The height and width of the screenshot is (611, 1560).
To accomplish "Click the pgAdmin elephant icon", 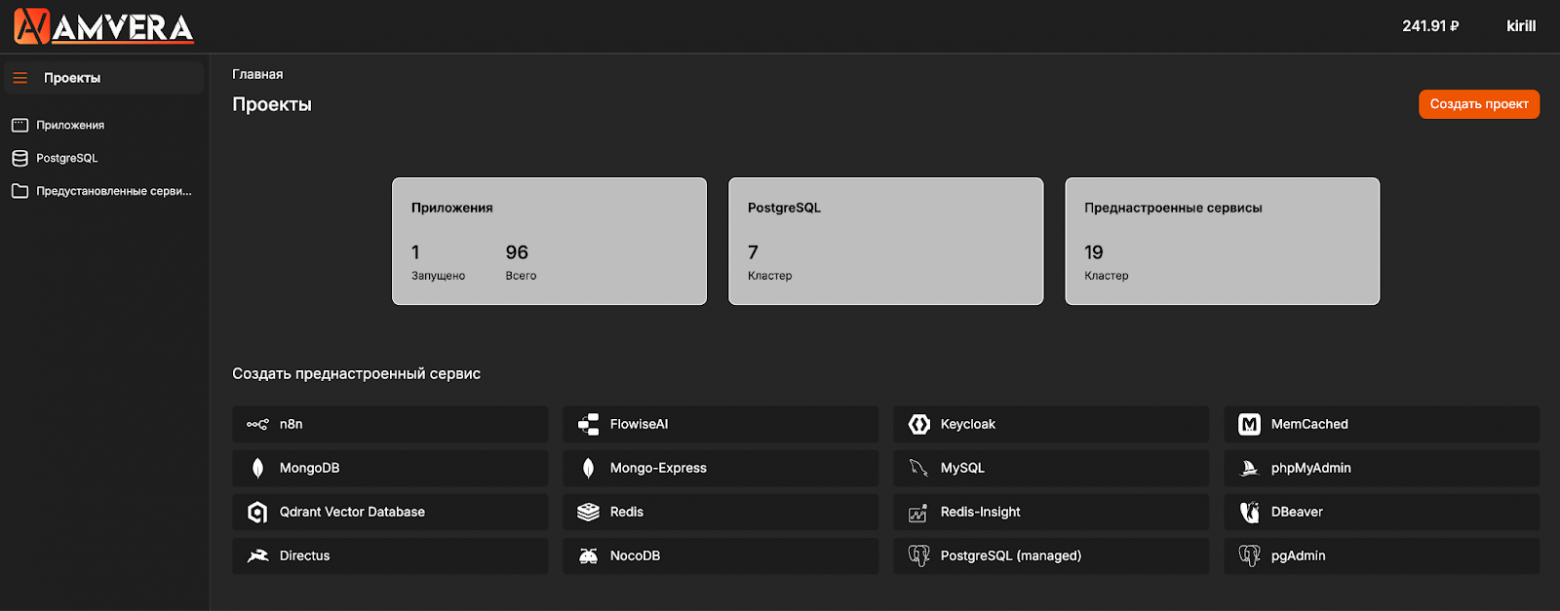I will pyautogui.click(x=1249, y=556).
